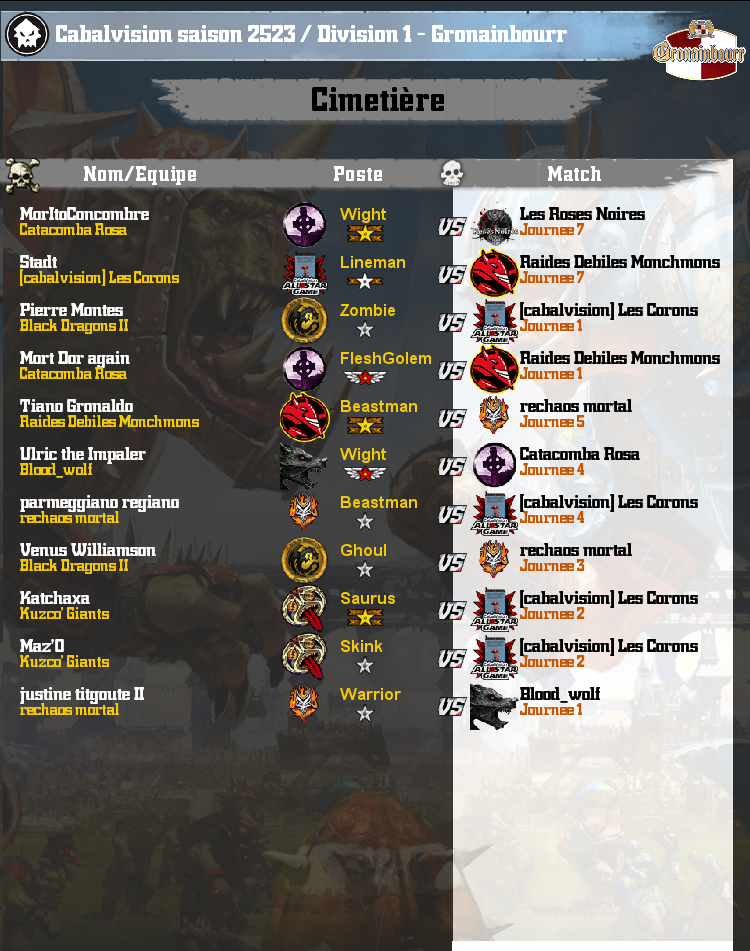Select Black Dragons II logo next to Zombie
This screenshot has width=750, height=951.
tap(304, 320)
